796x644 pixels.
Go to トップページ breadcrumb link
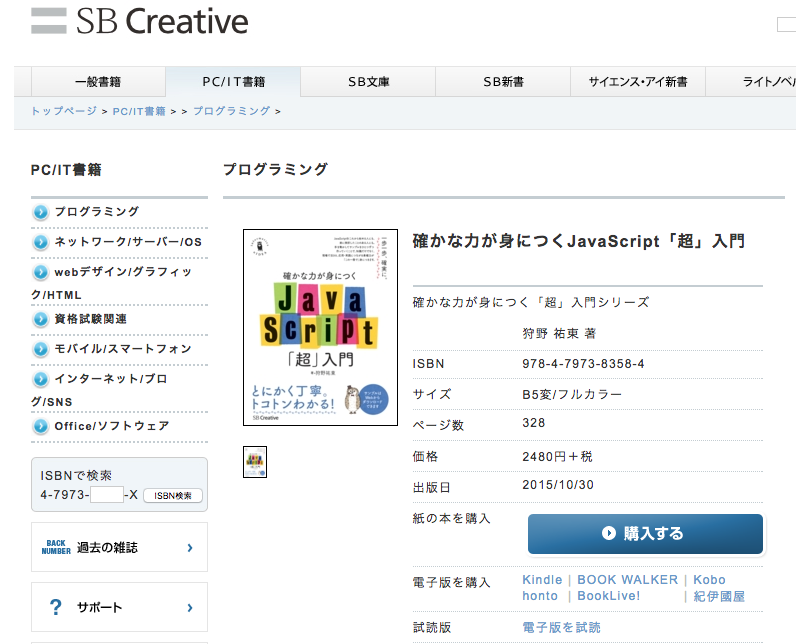coord(64,111)
